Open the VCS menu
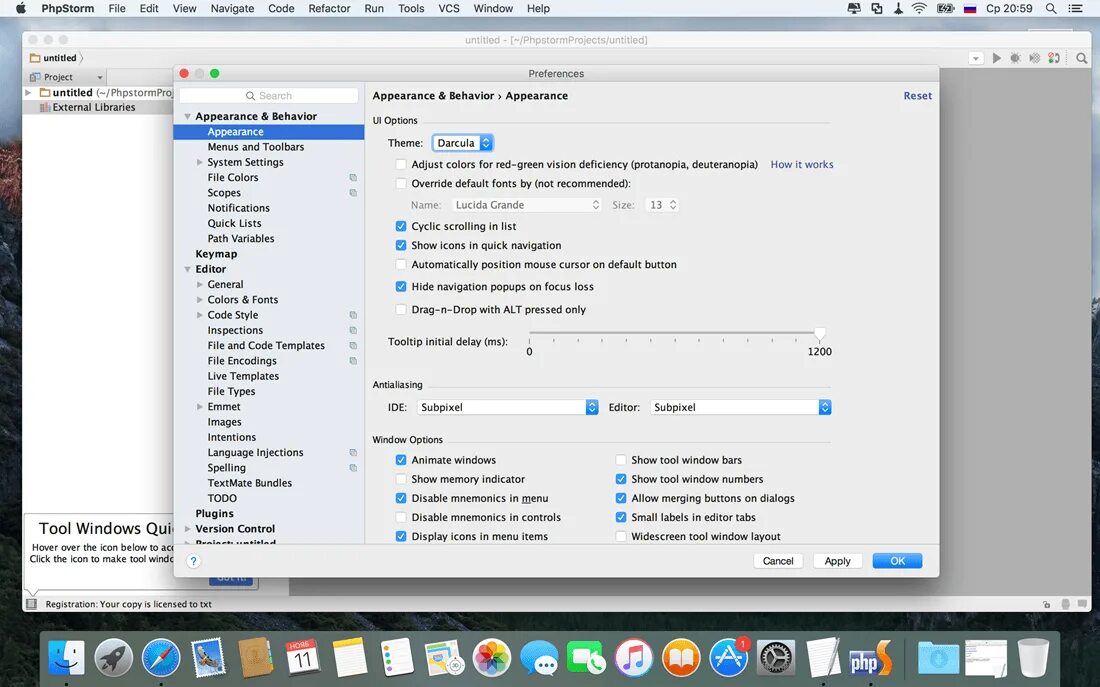Image resolution: width=1100 pixels, height=687 pixels. [x=449, y=8]
